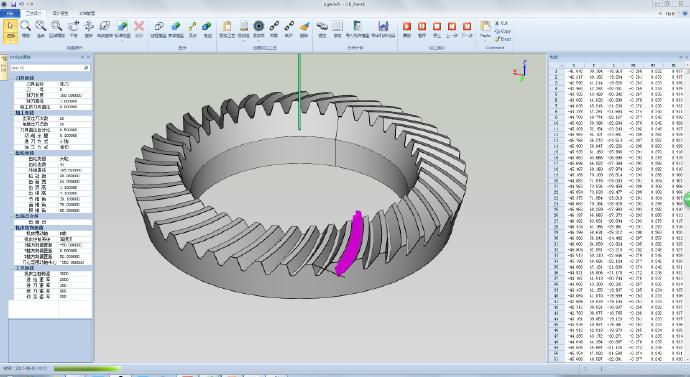Click the XYZ axis orientation indicator

tap(520, 71)
